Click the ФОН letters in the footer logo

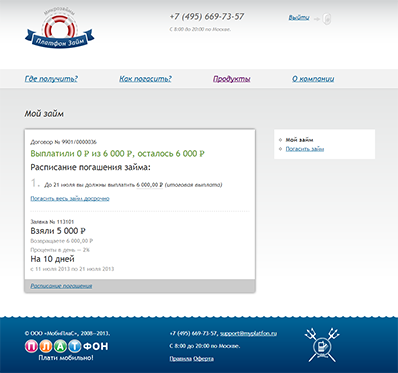pos(95,347)
